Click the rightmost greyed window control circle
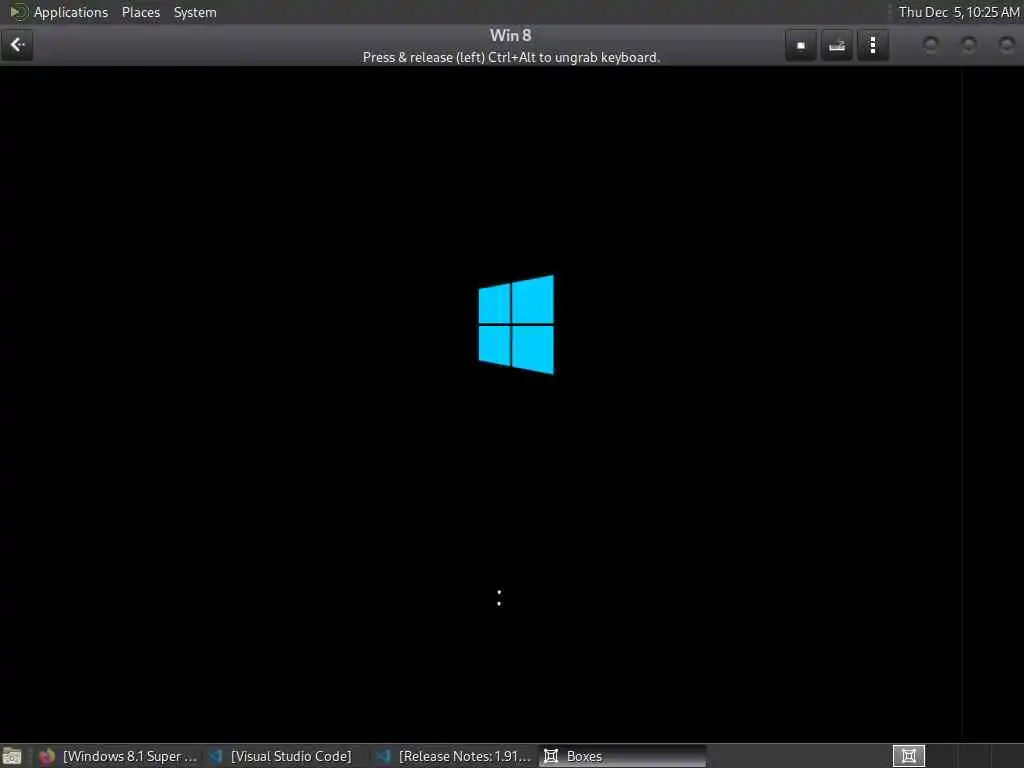1024x768 pixels. tap(1006, 44)
